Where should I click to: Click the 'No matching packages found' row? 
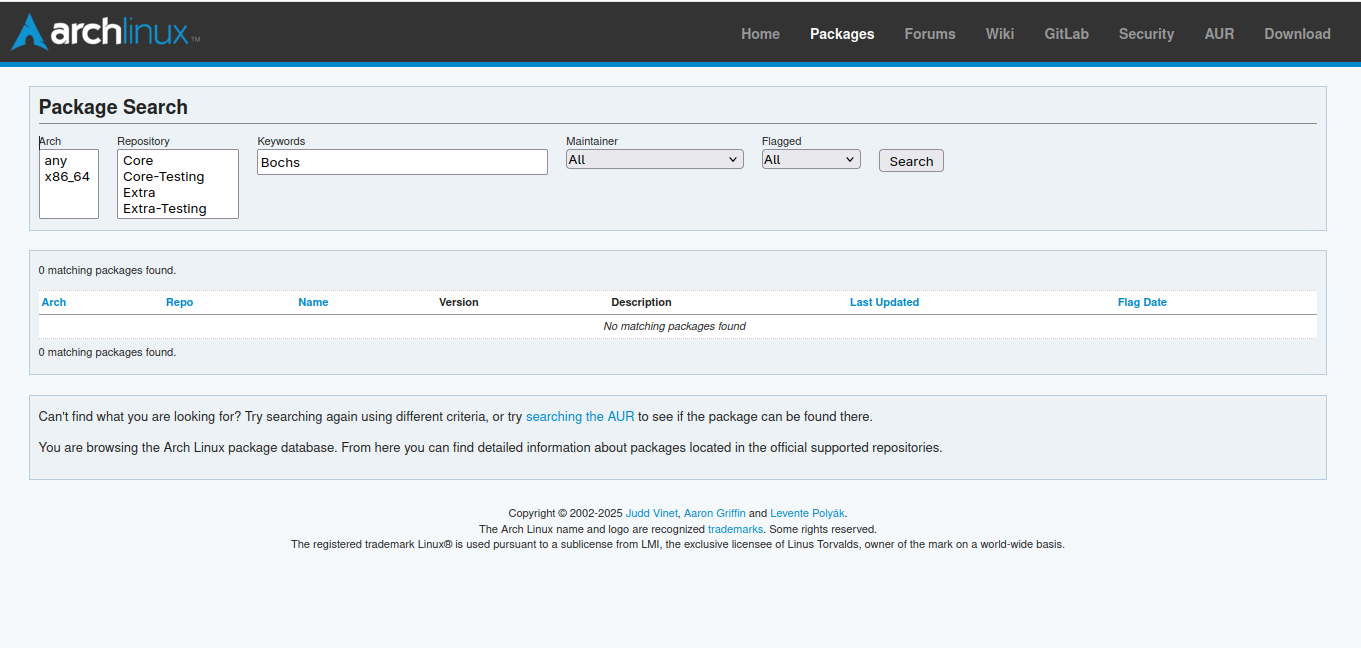pos(677,326)
